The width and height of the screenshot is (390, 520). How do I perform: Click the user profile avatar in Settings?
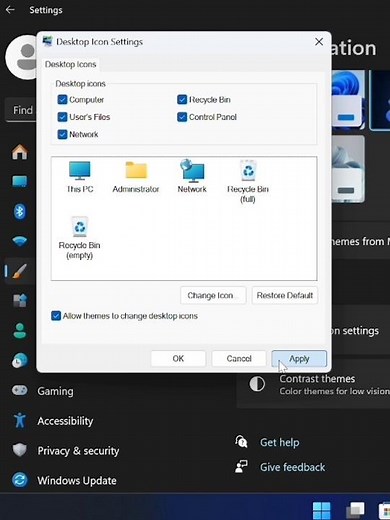pos(21,57)
